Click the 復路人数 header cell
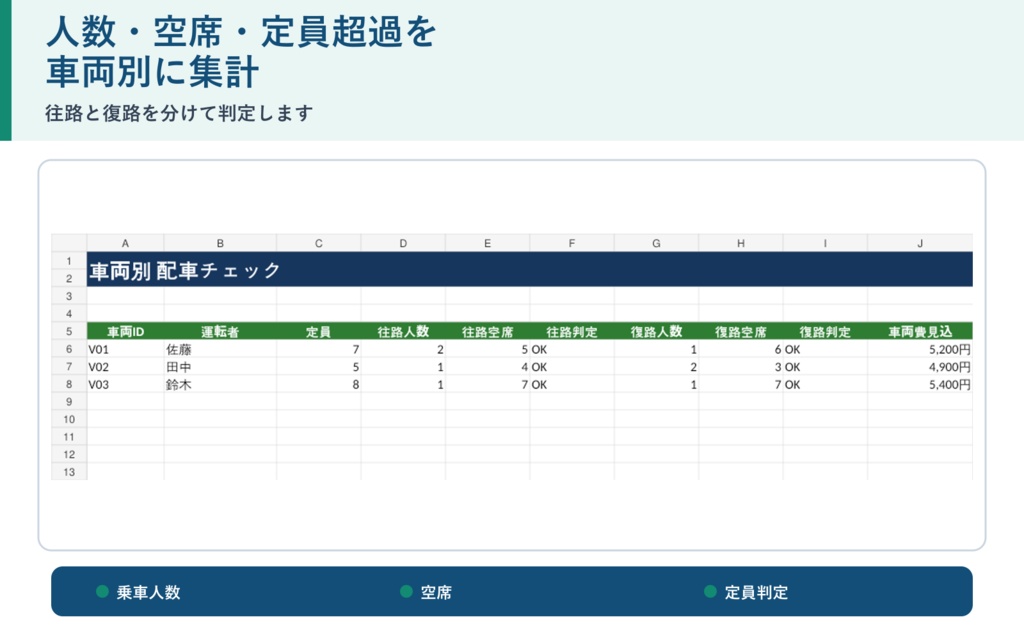1024x640 pixels. (656, 331)
